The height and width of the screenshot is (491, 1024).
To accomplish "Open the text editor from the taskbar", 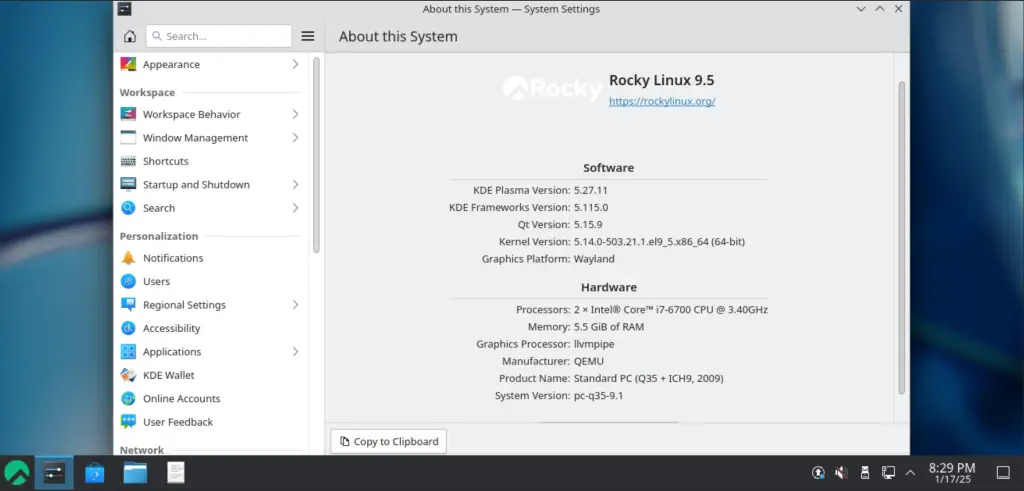I will coord(176,473).
